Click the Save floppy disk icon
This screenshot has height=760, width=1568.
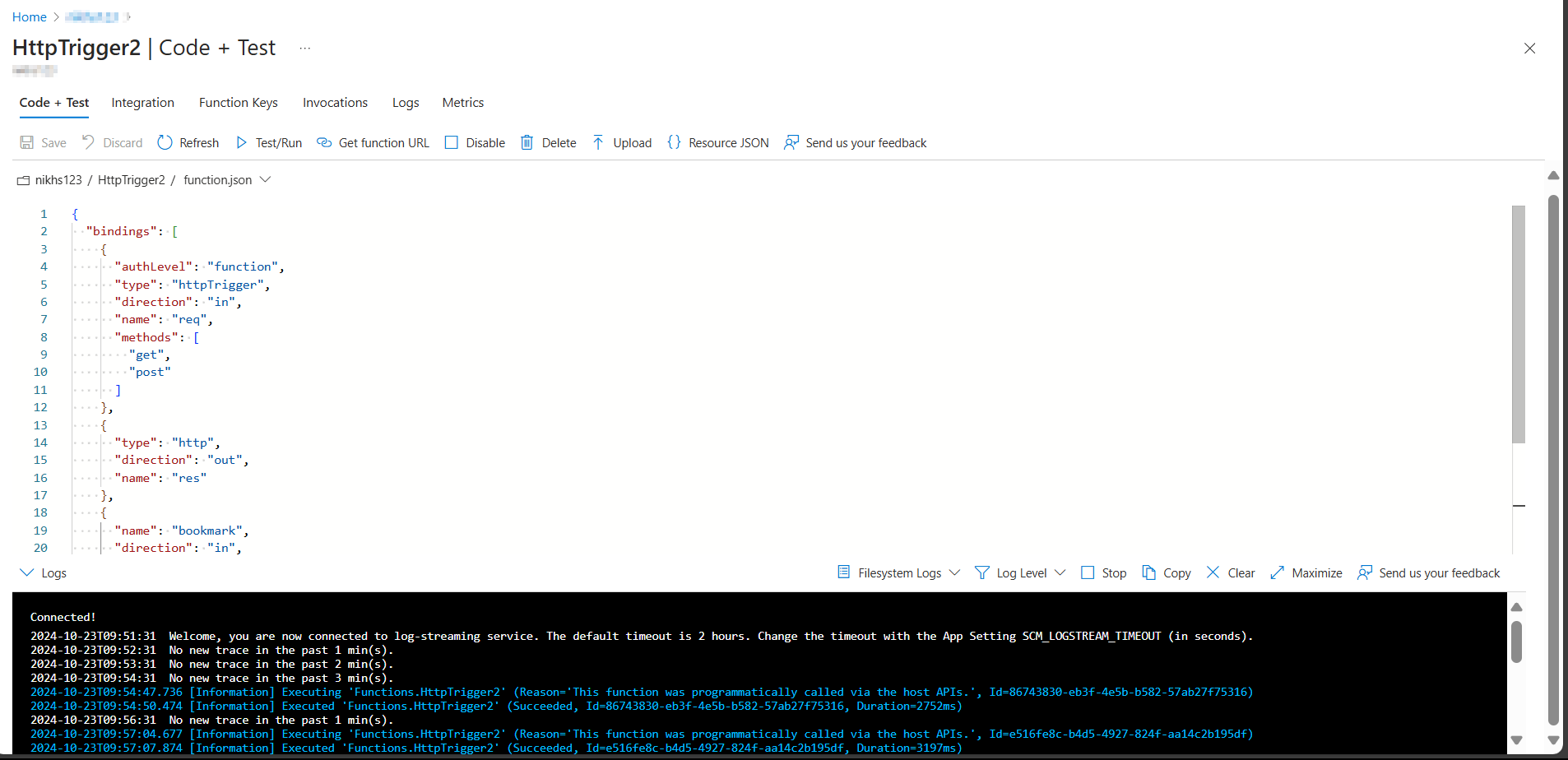pyautogui.click(x=27, y=142)
